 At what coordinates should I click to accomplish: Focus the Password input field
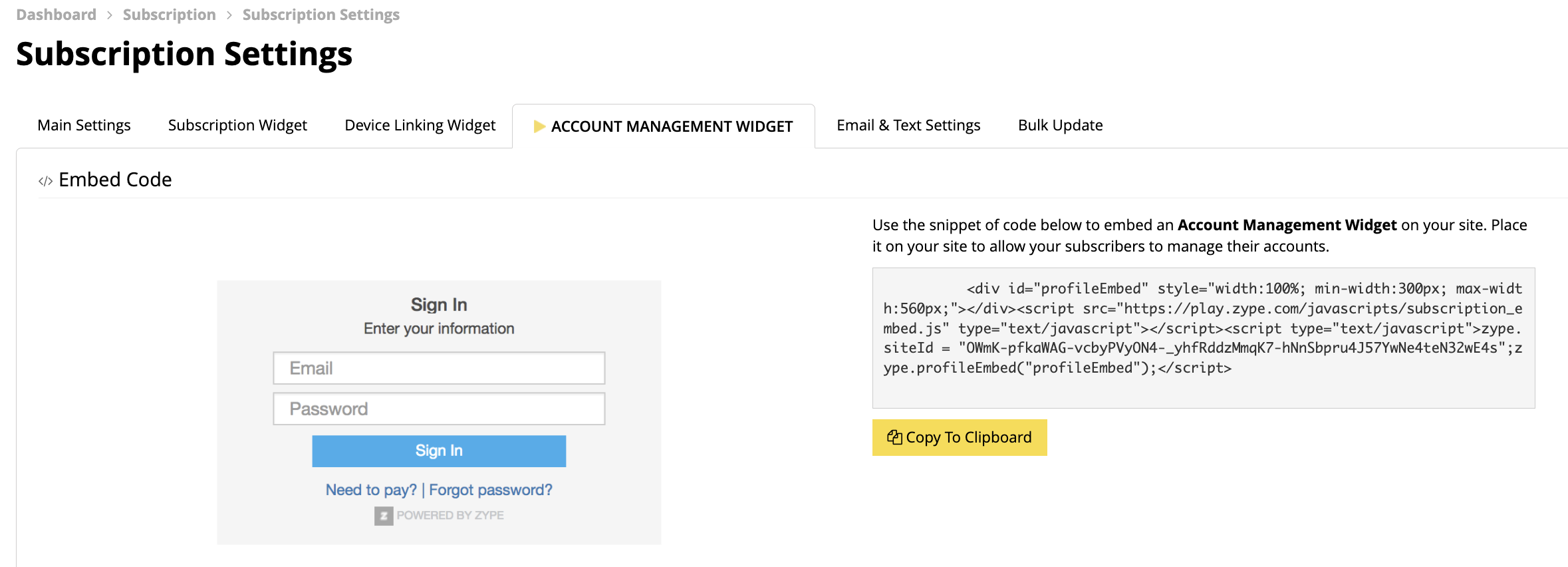pos(439,409)
